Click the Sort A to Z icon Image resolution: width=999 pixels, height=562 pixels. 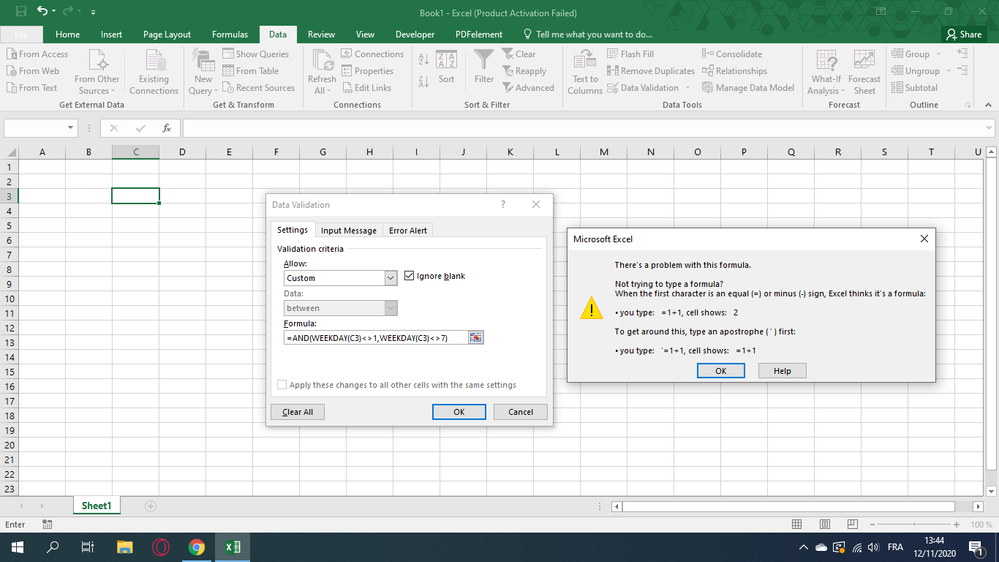point(422,60)
